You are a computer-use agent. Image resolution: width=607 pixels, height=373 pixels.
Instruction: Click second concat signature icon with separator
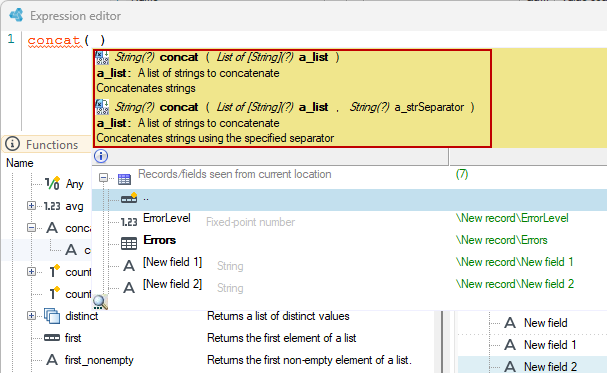tap(102, 107)
